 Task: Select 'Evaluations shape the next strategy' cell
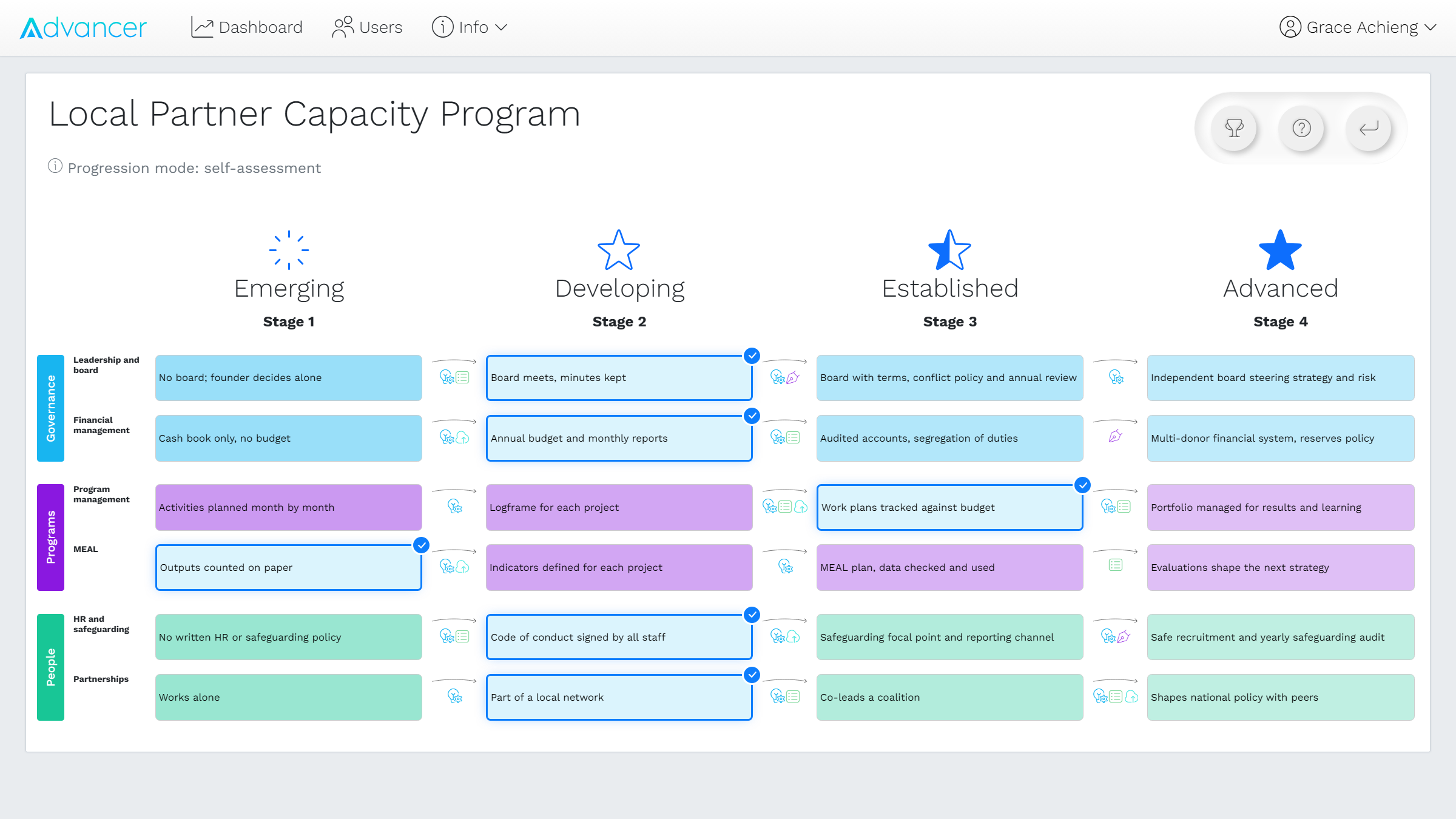[1280, 567]
